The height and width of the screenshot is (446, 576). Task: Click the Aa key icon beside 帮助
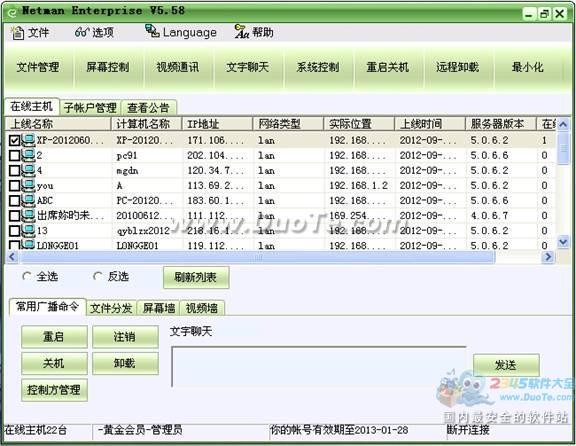(x=241, y=32)
